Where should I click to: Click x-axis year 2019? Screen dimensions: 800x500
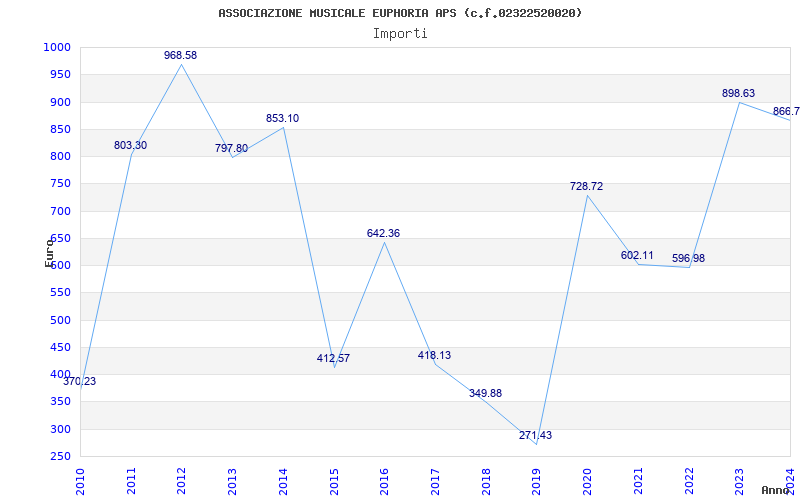coord(537,481)
